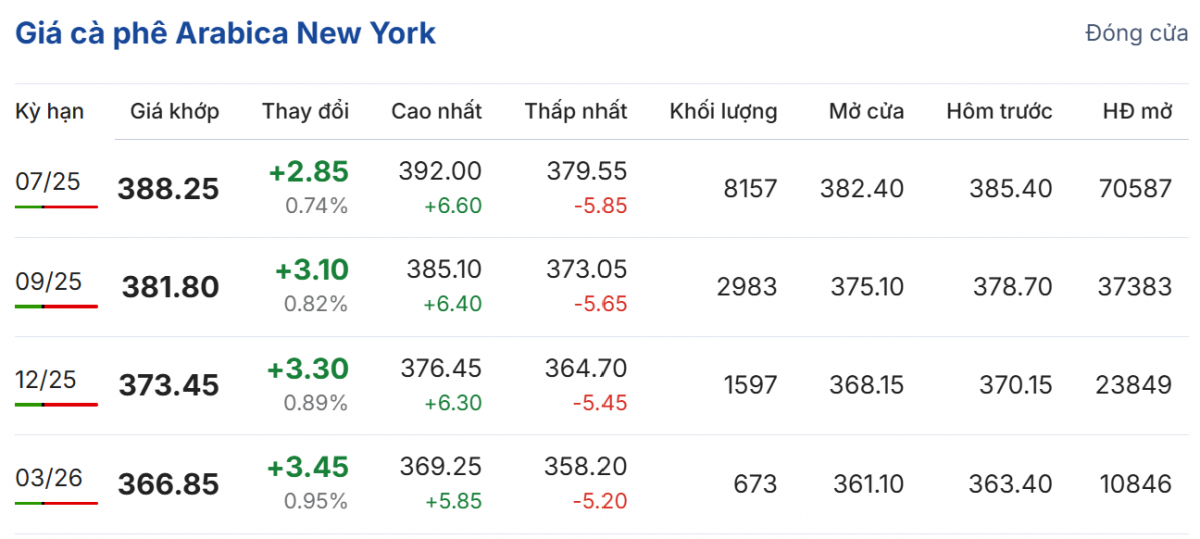This screenshot has width=1200, height=539.
Task: Select the Giá khớp column header
Action: point(174,111)
